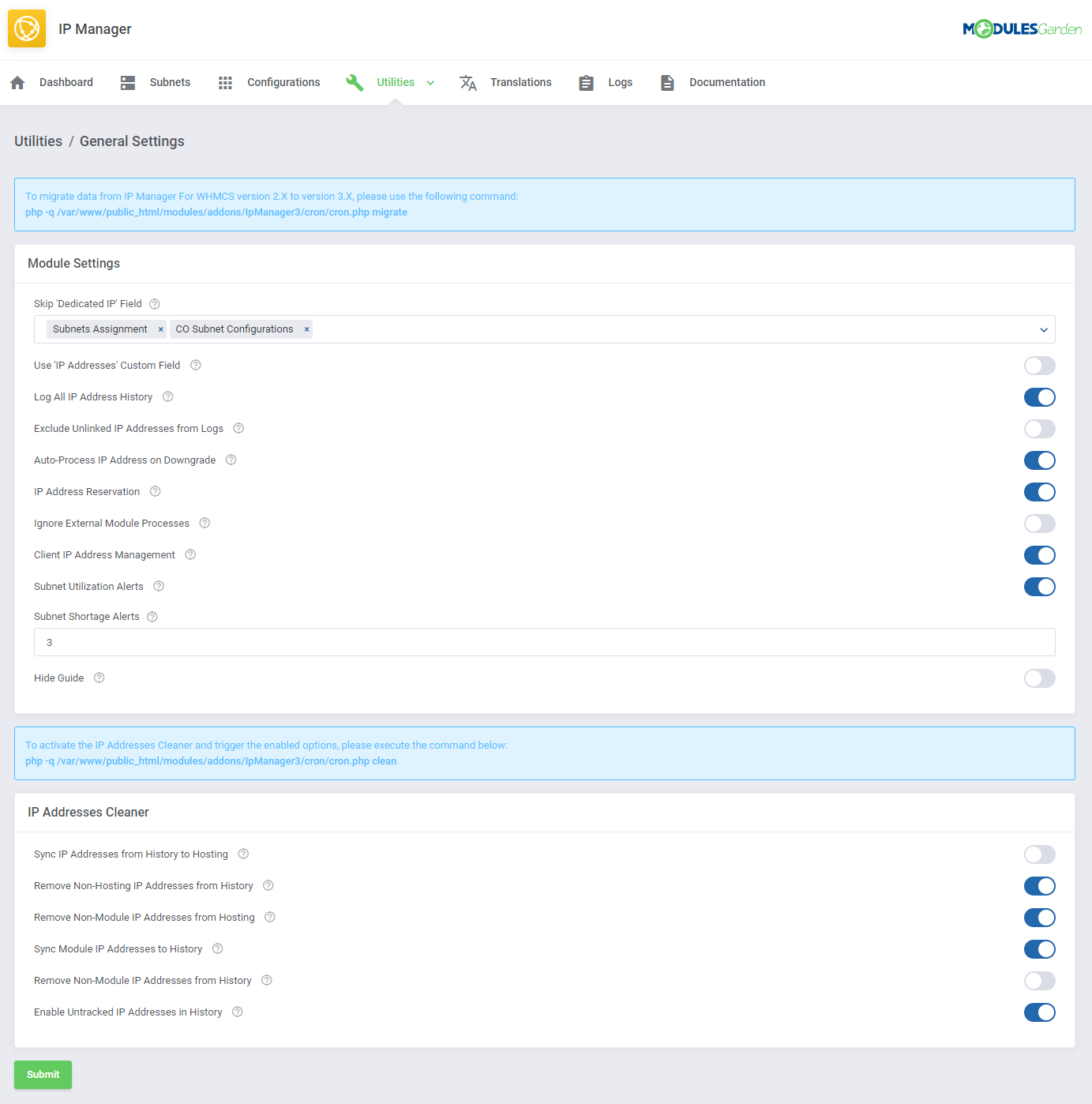Go to the Translations menu item
The width and height of the screenshot is (1092, 1104).
(521, 82)
